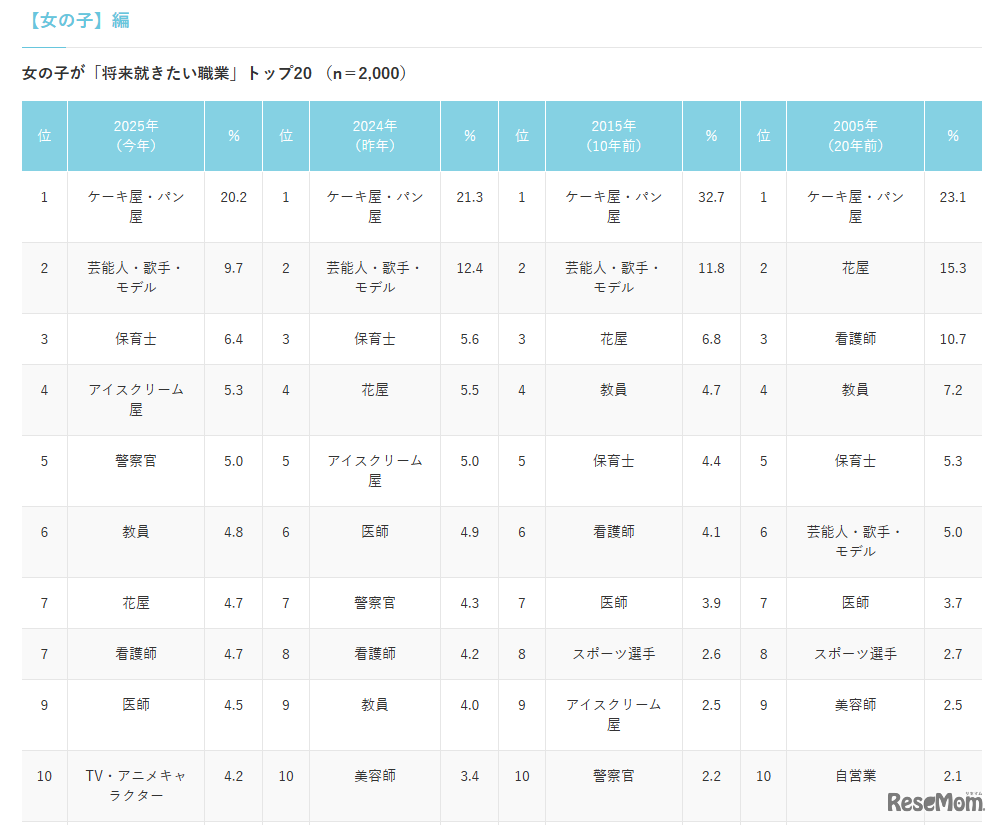Select the 10.7 percentage value
Screen dimensions: 998x825
coord(953,339)
